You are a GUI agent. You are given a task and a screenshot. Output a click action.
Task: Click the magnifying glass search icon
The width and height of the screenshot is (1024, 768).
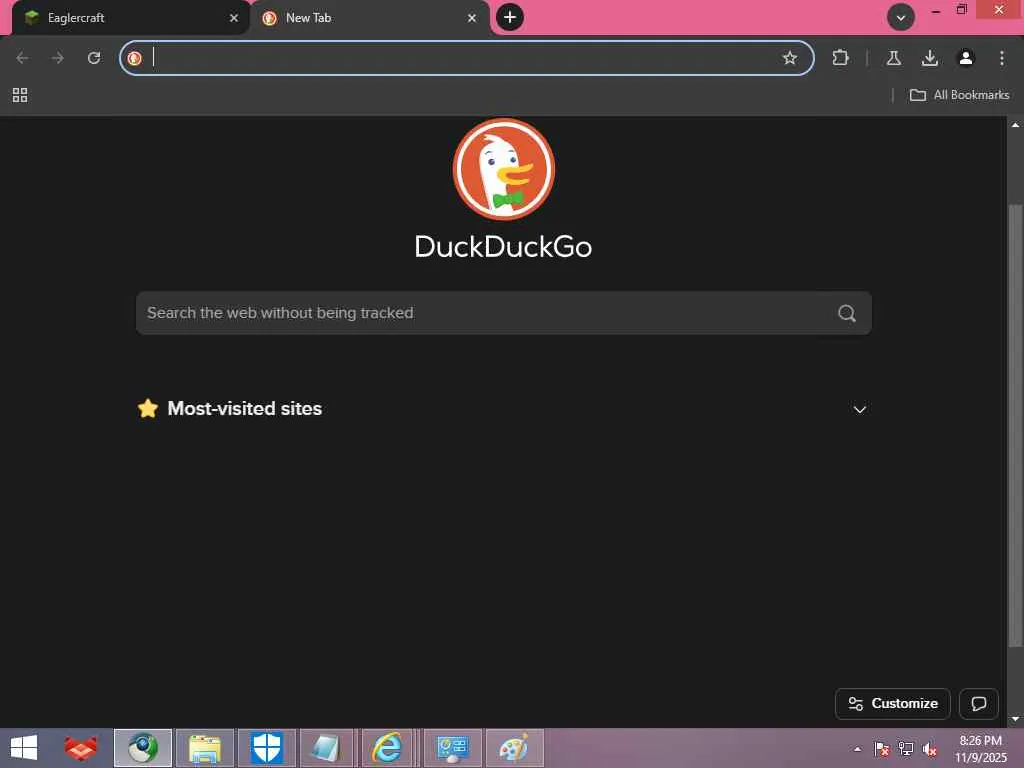[x=846, y=313]
